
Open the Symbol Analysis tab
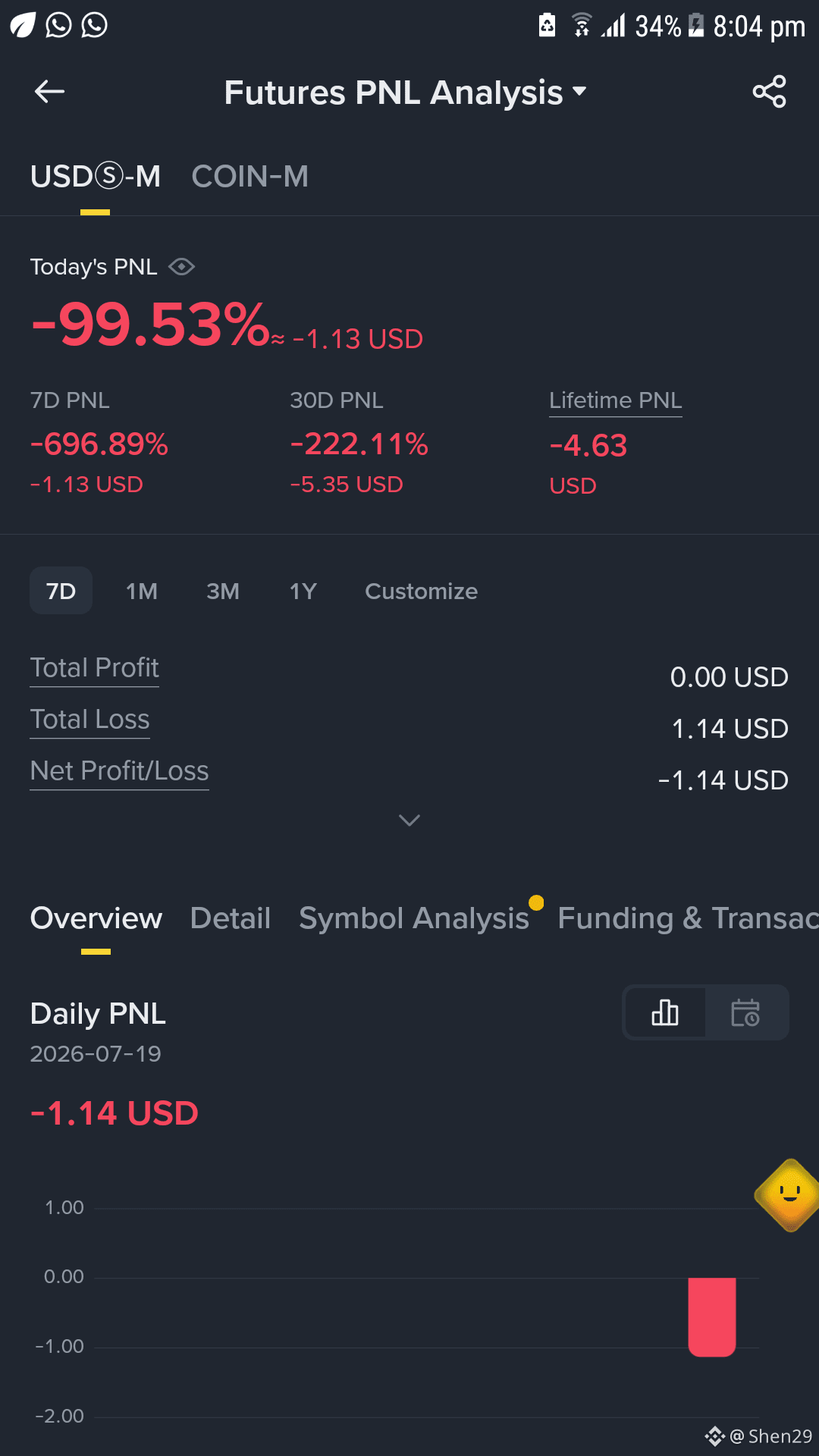coord(414,918)
